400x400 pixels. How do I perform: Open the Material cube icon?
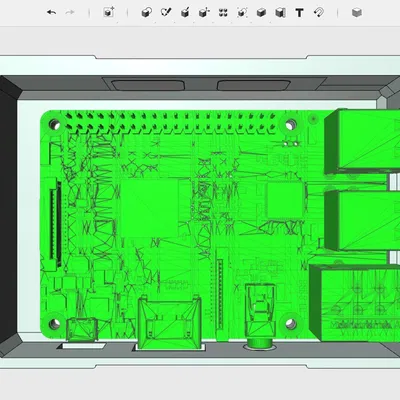pos(357,13)
